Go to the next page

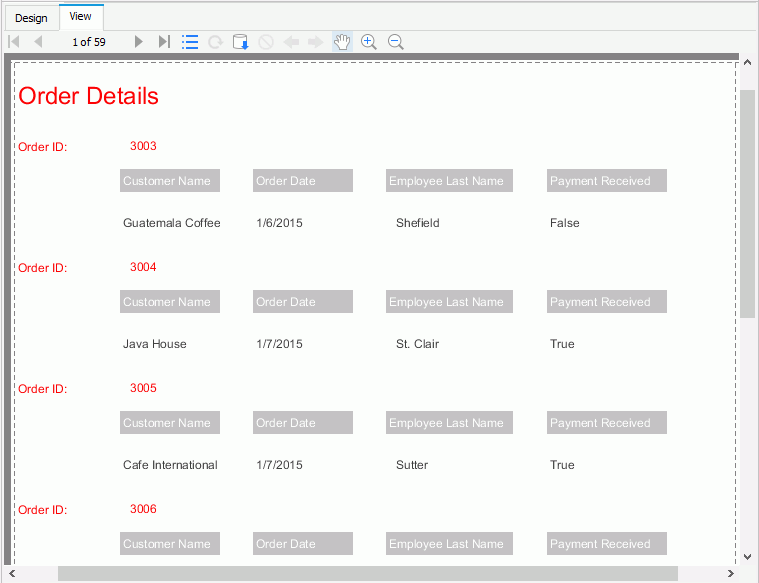(x=140, y=42)
